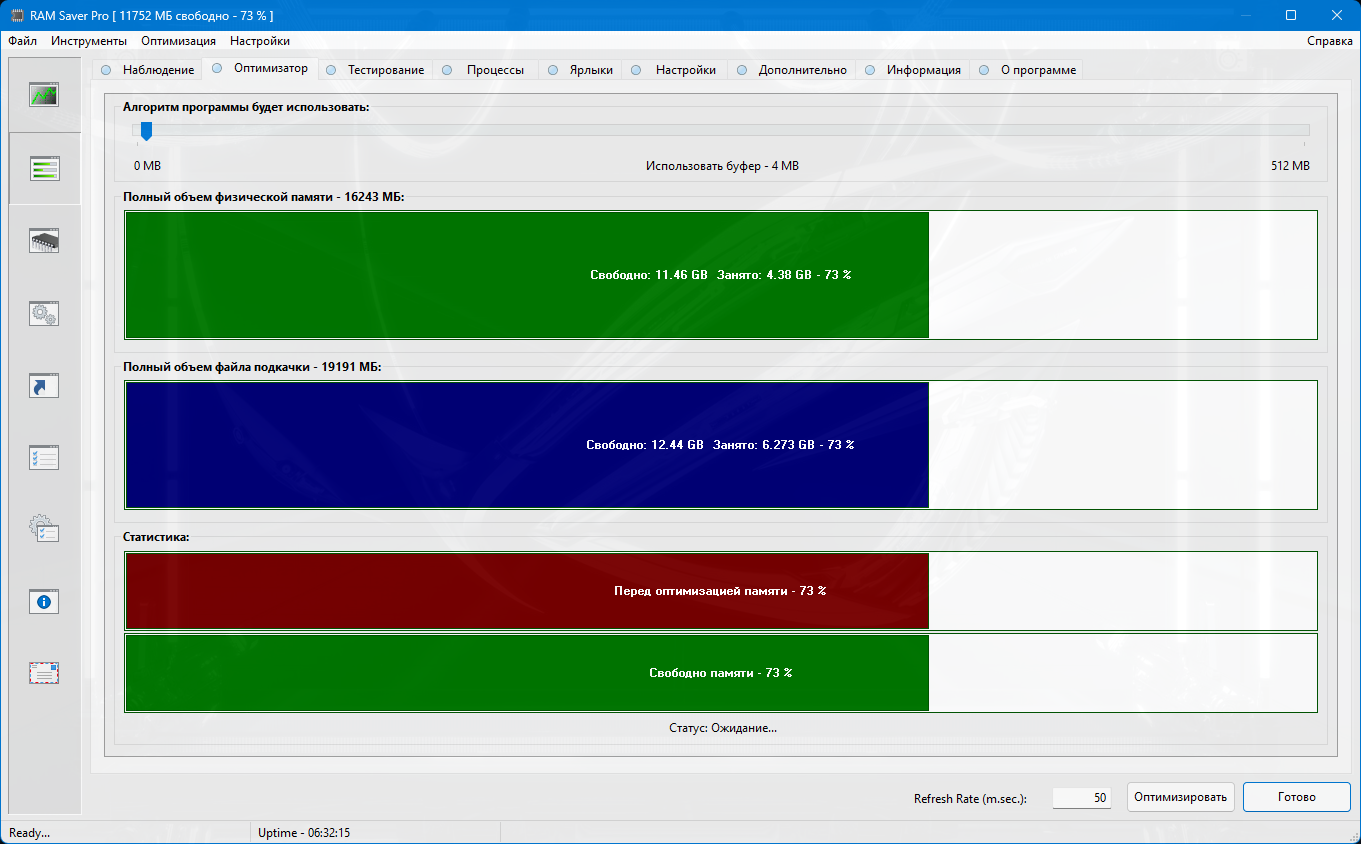Switch to the Информация tab
The width and height of the screenshot is (1361, 844).
tap(913, 70)
